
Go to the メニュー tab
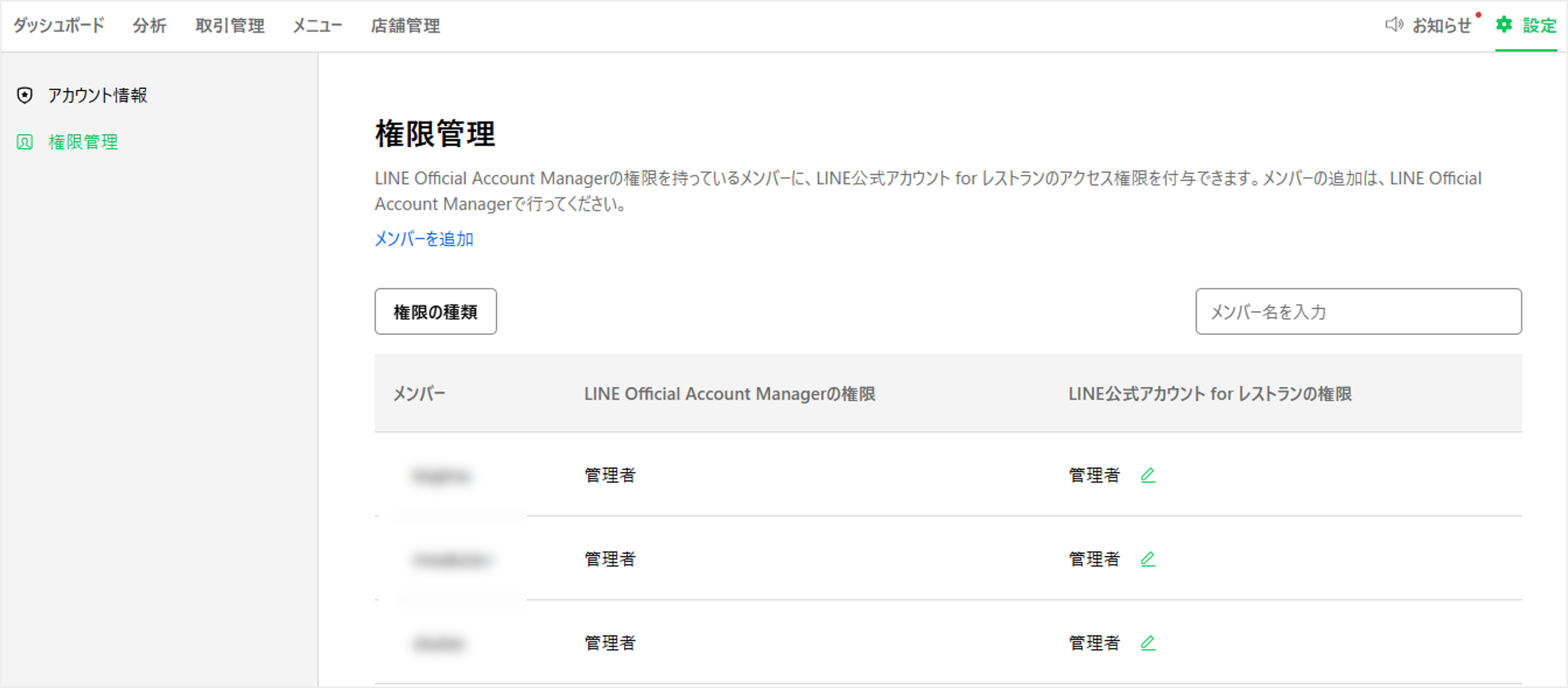coord(317,25)
